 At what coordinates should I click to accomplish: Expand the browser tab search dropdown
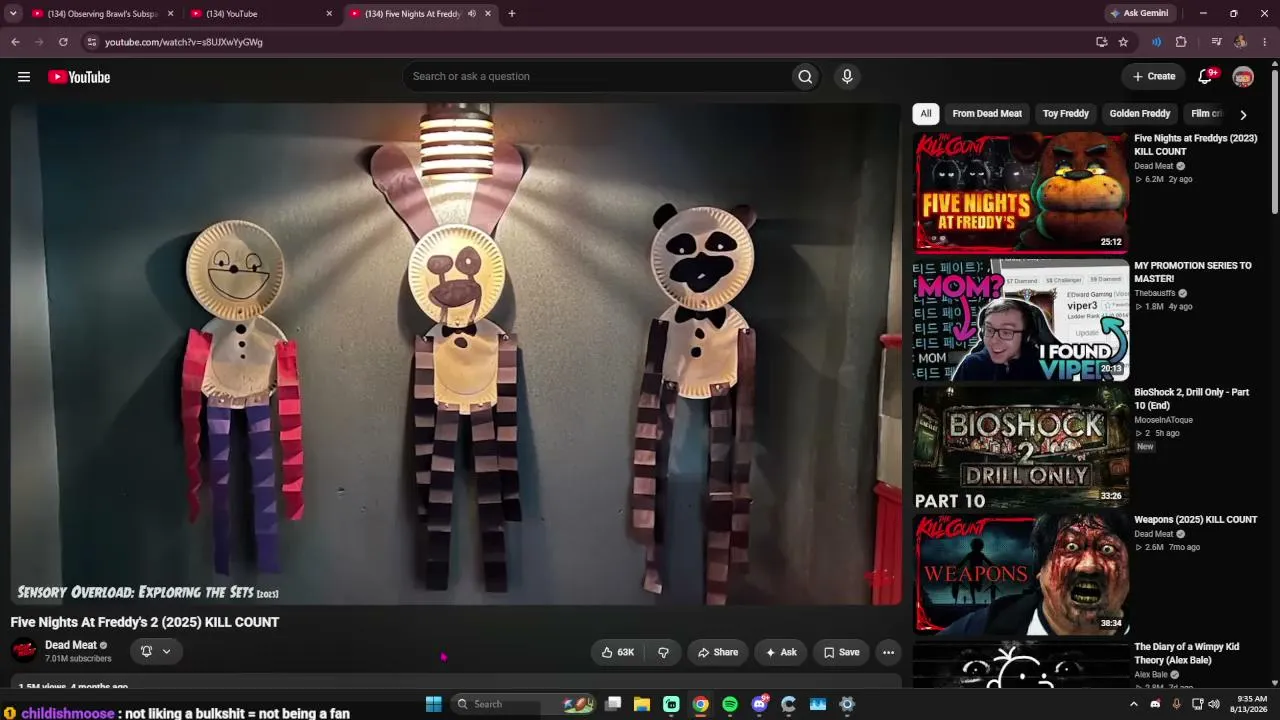tap(12, 14)
